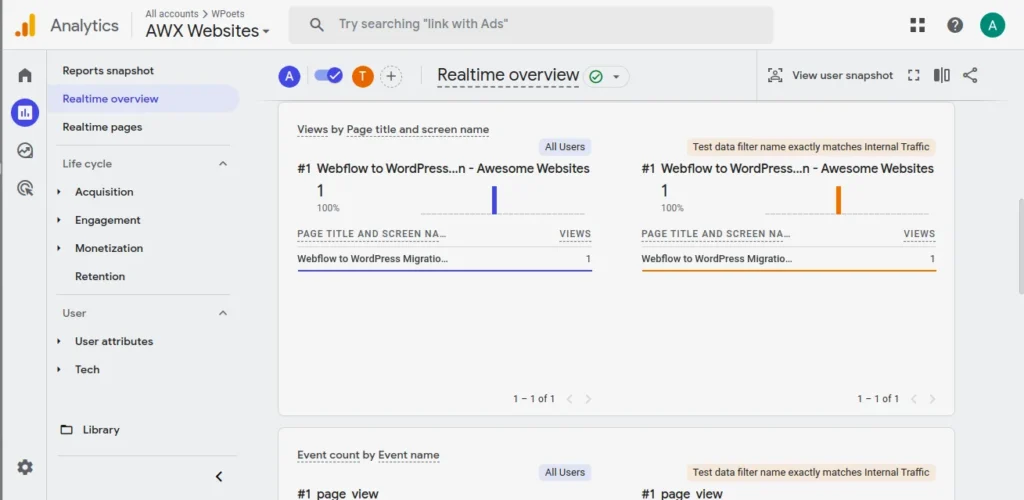Image resolution: width=1024 pixels, height=500 pixels.
Task: Open Reports bar chart icon
Action: coord(25,113)
